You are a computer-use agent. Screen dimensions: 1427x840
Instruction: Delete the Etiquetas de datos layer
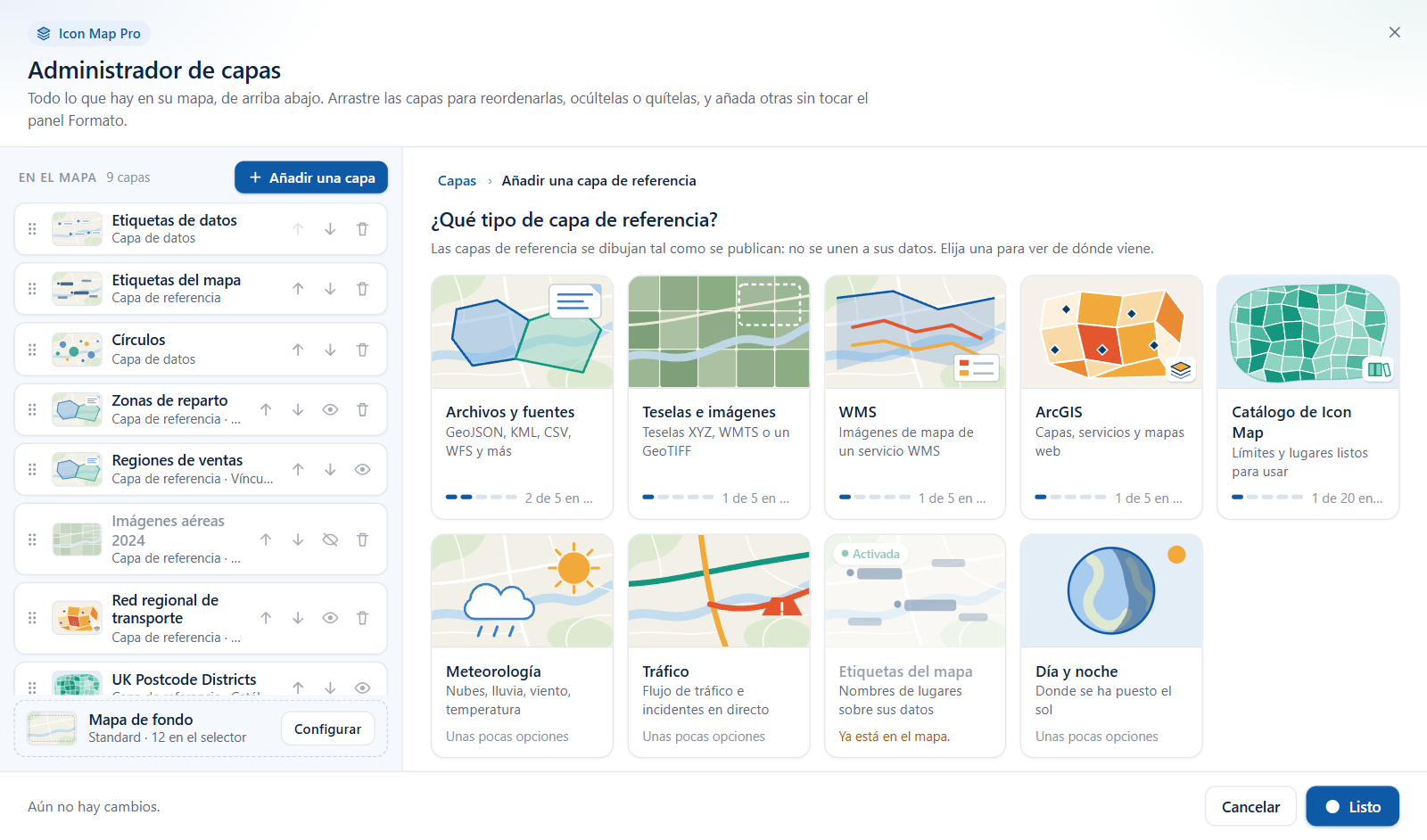pyautogui.click(x=362, y=229)
